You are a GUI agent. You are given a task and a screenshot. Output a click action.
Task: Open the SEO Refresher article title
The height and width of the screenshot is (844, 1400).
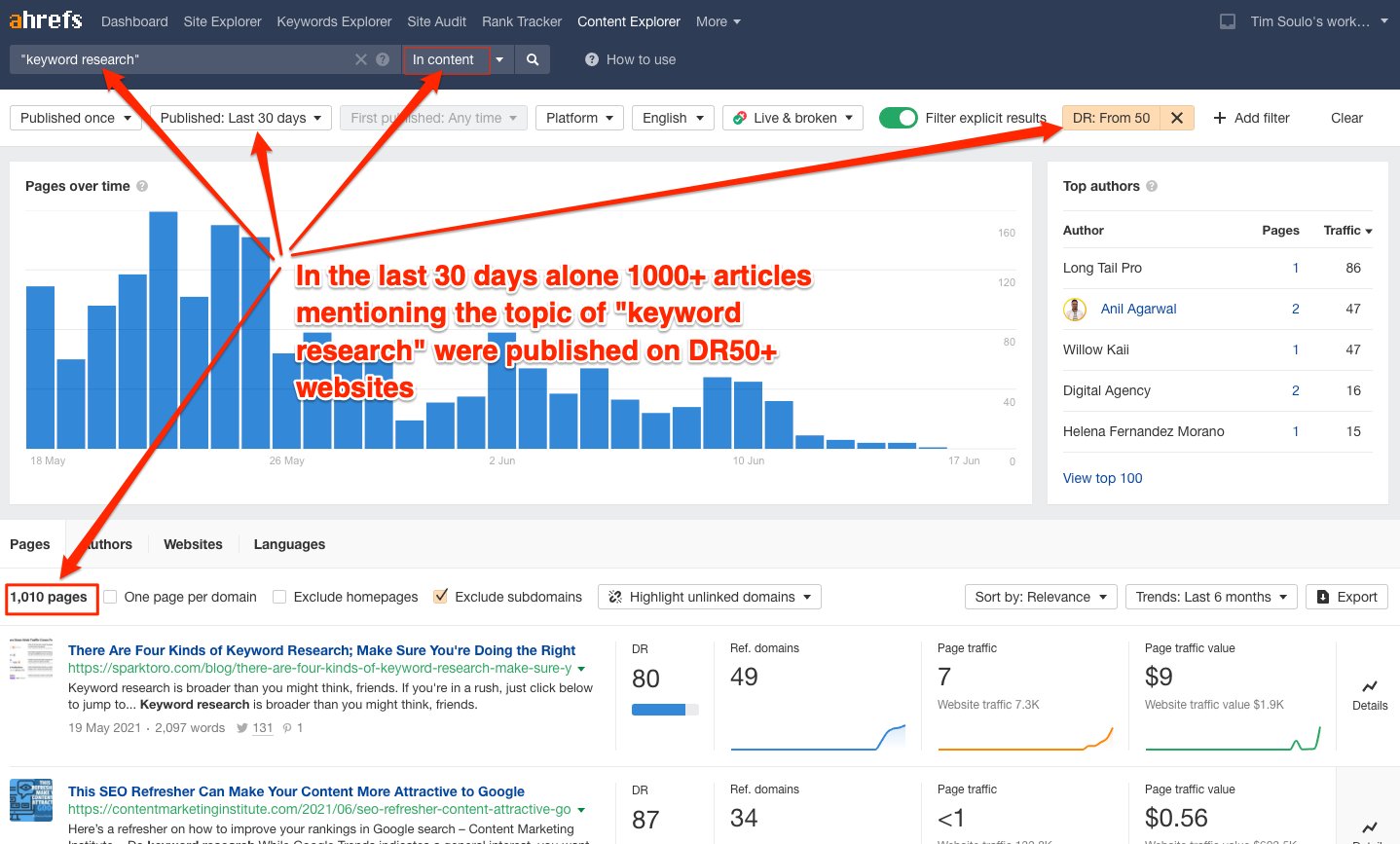point(296,791)
